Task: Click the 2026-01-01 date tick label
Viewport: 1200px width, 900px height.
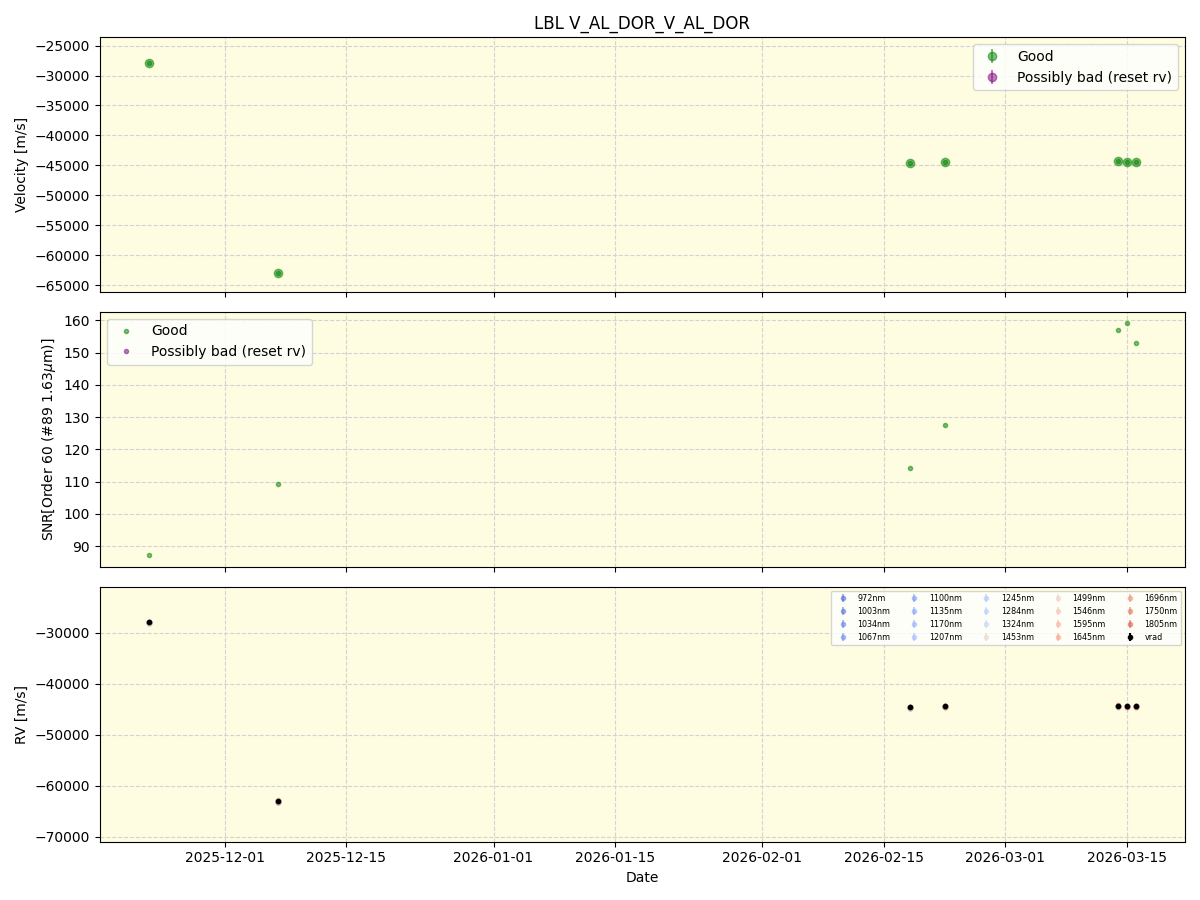Action: (x=494, y=857)
